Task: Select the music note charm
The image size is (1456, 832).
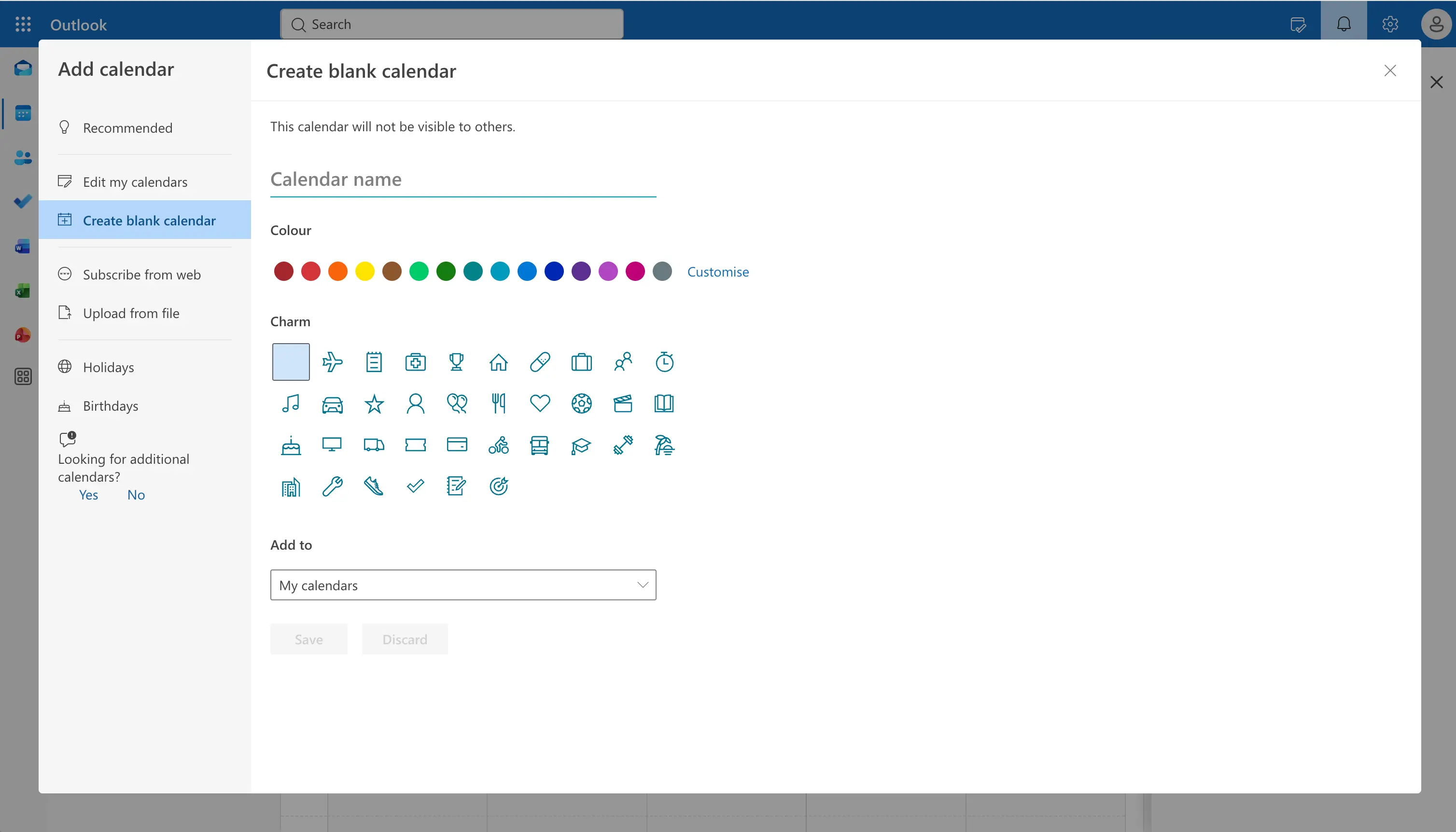Action: 291,403
